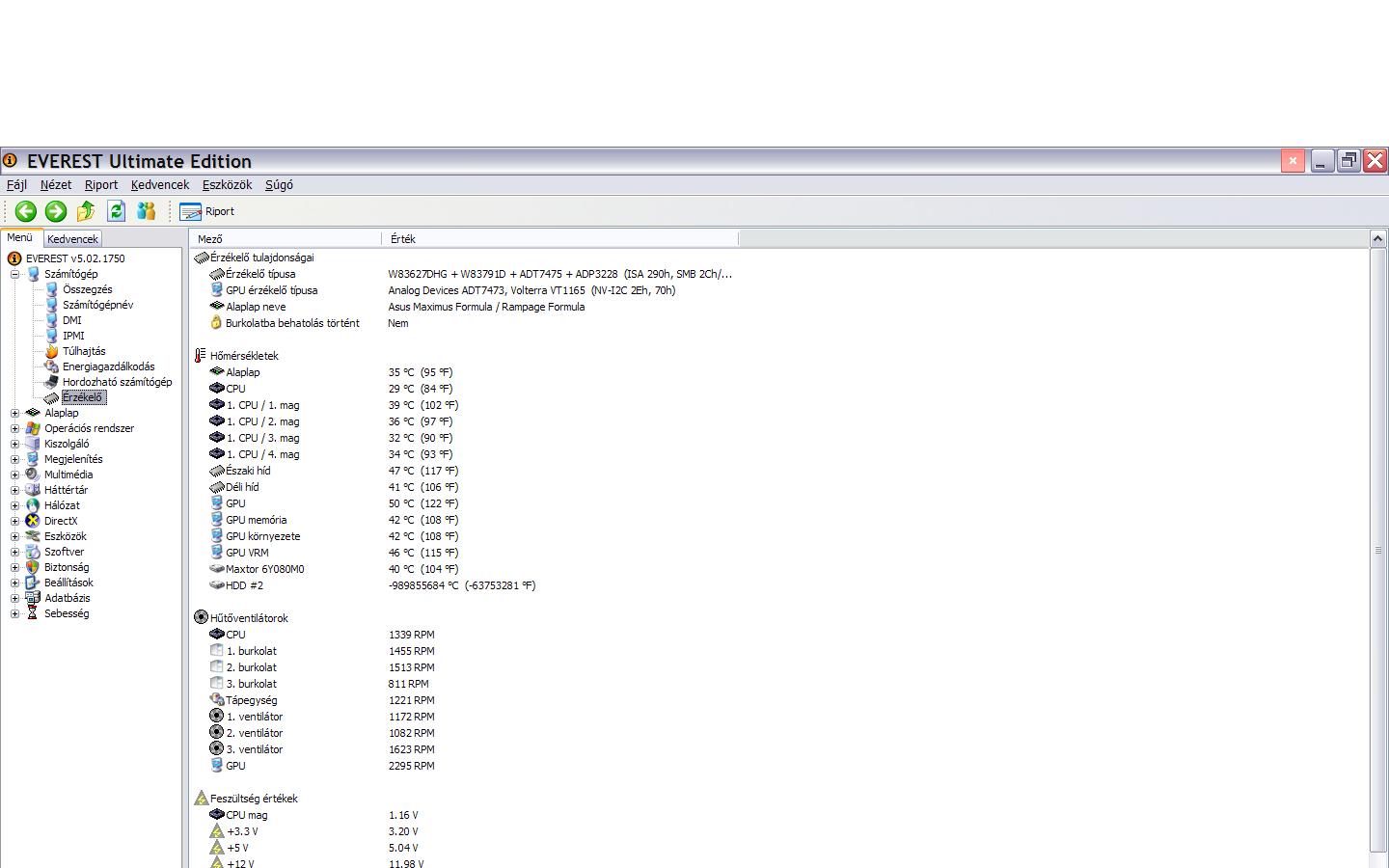
Task: Click the lock icon for Burkolatba behatolás történt
Action: 216,323
